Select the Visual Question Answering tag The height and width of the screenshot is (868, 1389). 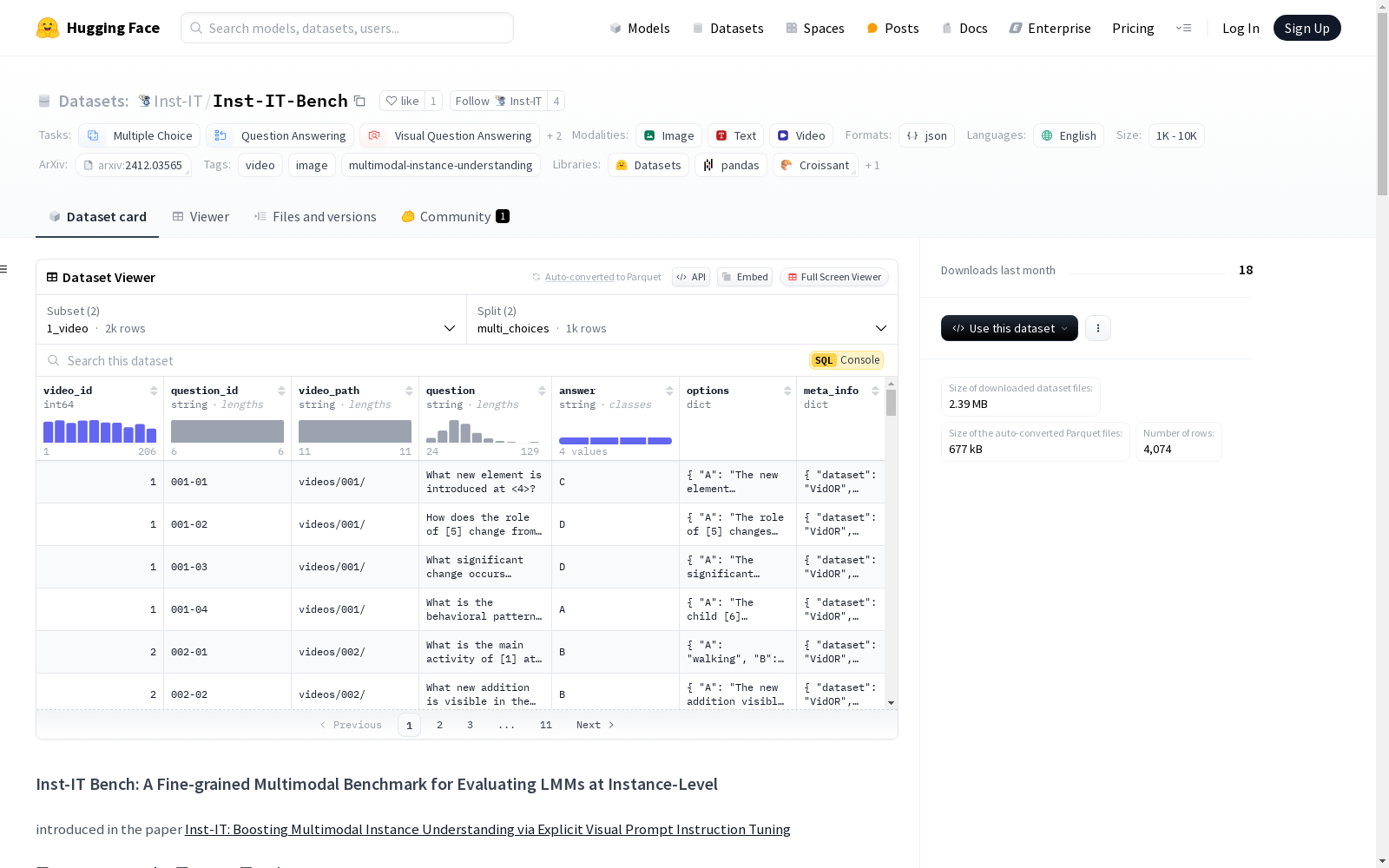(x=450, y=135)
